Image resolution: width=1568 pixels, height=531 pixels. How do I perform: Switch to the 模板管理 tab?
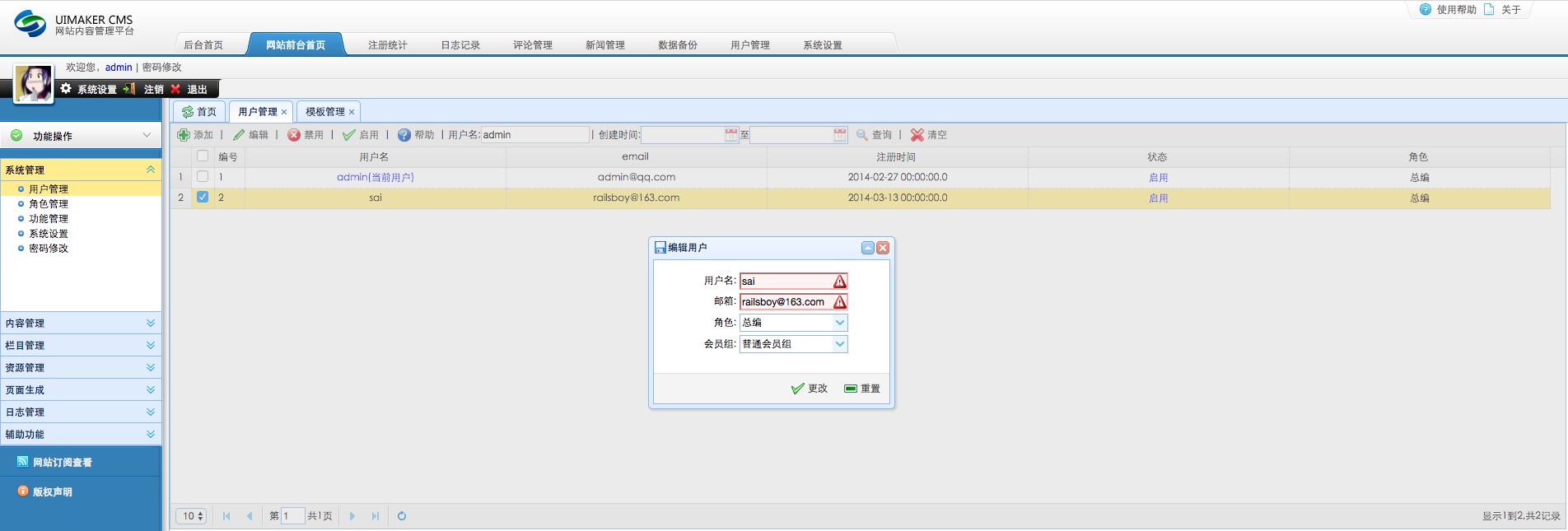tap(325, 112)
